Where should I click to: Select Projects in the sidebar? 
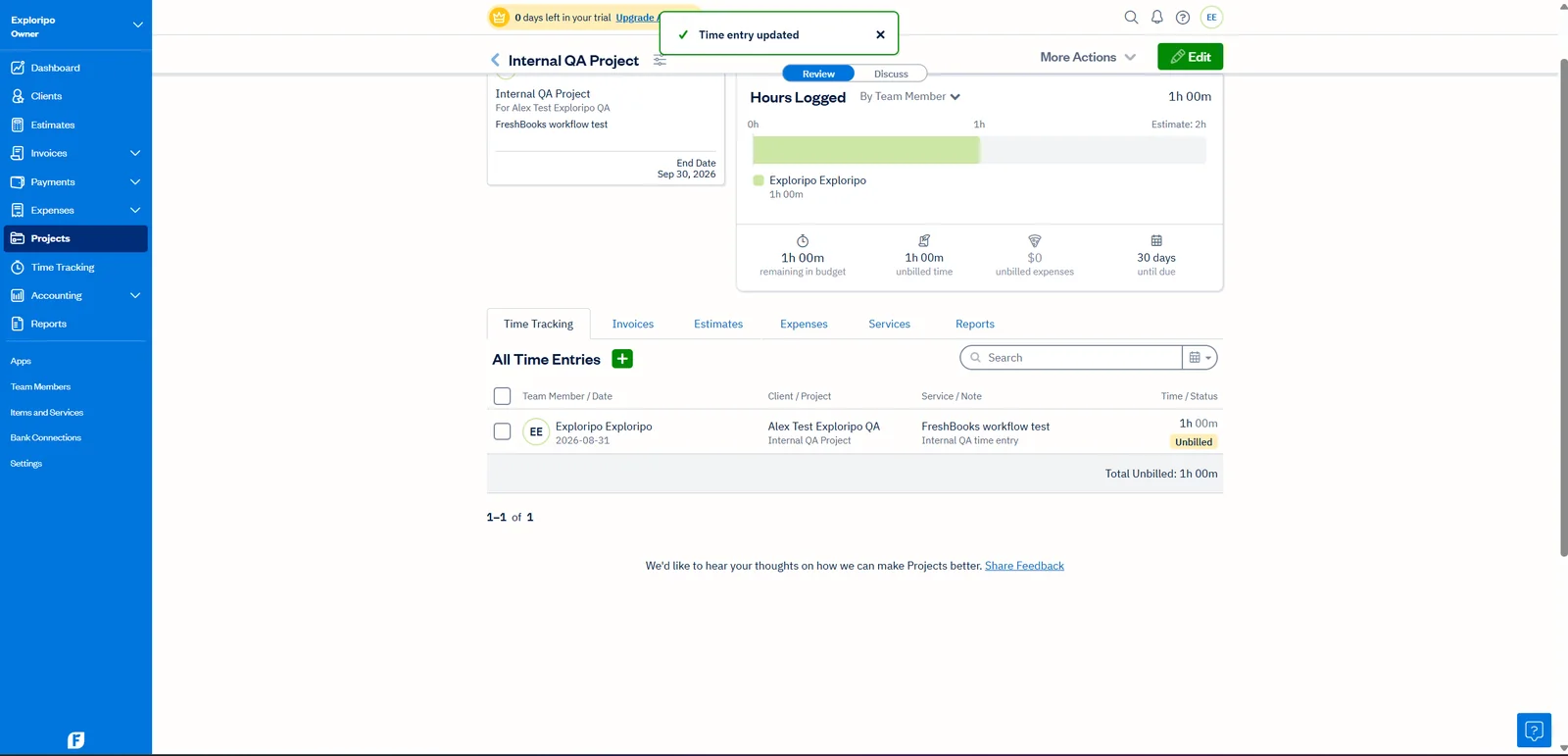coord(75,238)
